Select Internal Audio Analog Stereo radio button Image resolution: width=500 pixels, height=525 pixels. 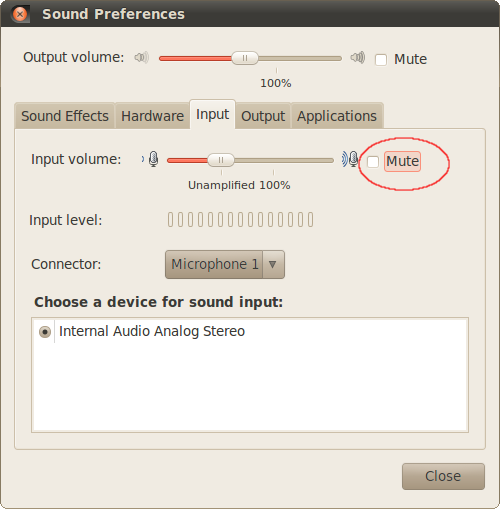pos(45,332)
